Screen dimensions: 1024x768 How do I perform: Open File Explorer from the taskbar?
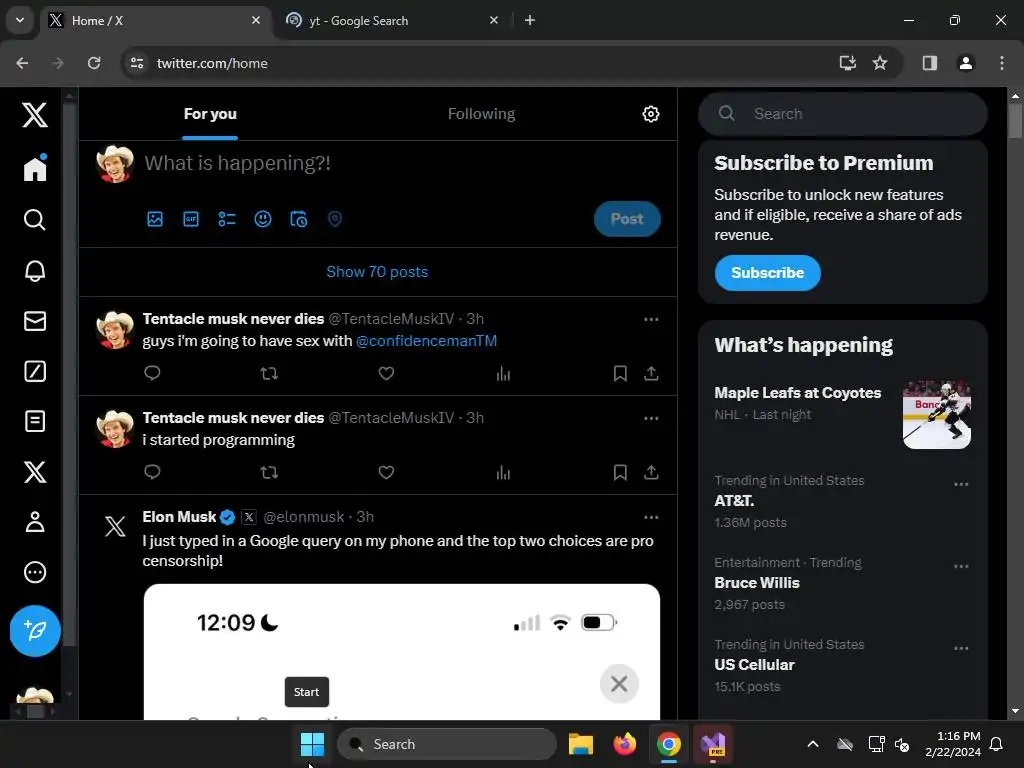(x=581, y=744)
